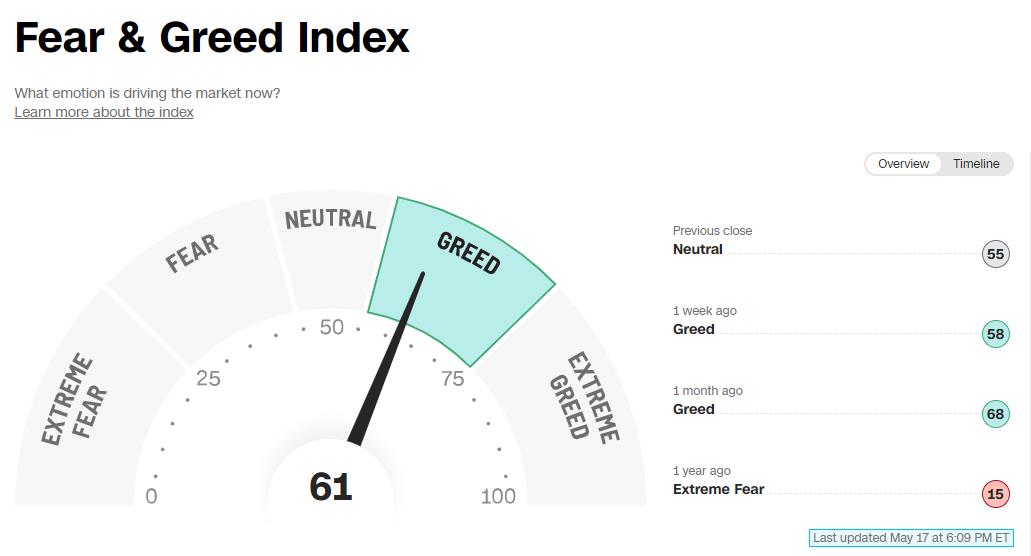Click the 1 week ago score badge 58
The width and height of the screenshot is (1031, 556).
(995, 334)
